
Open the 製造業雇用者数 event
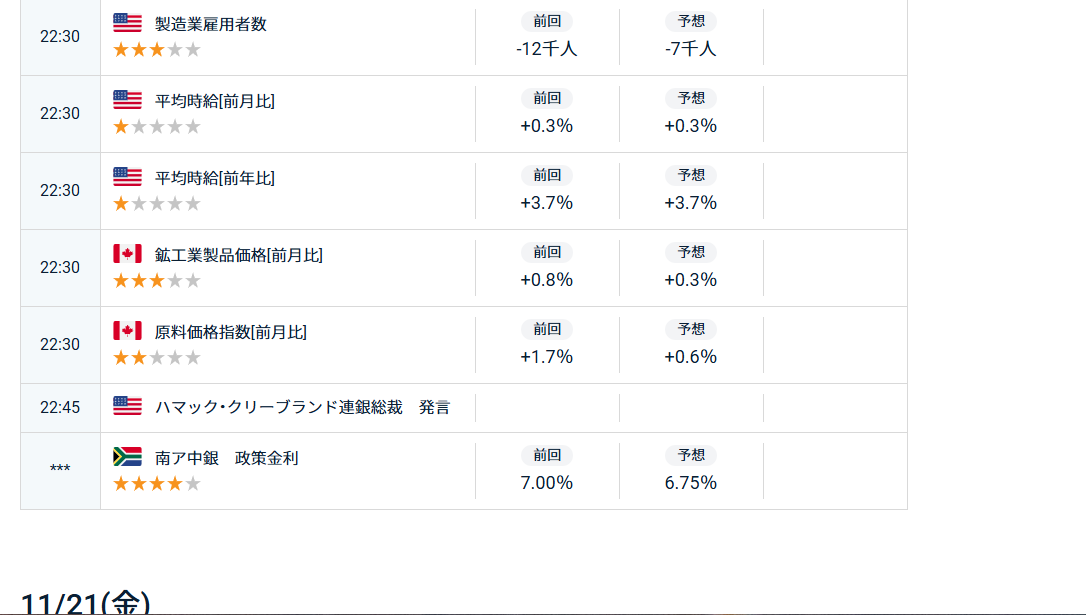pyautogui.click(x=211, y=24)
